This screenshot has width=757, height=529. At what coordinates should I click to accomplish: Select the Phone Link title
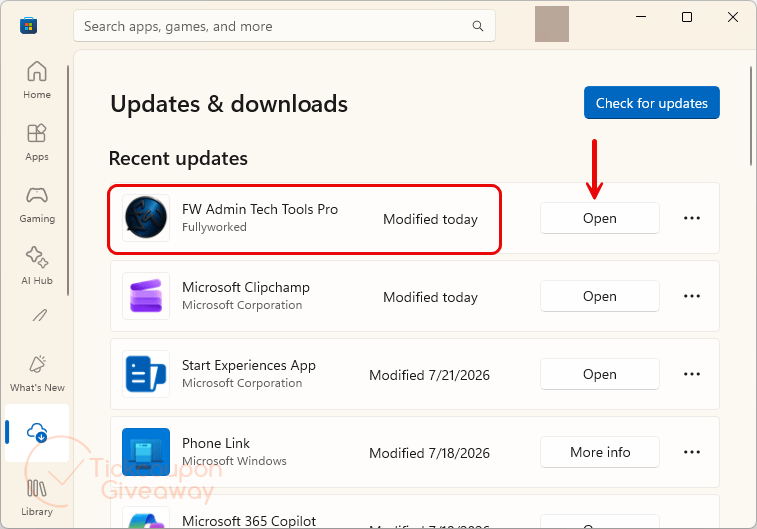tap(216, 443)
